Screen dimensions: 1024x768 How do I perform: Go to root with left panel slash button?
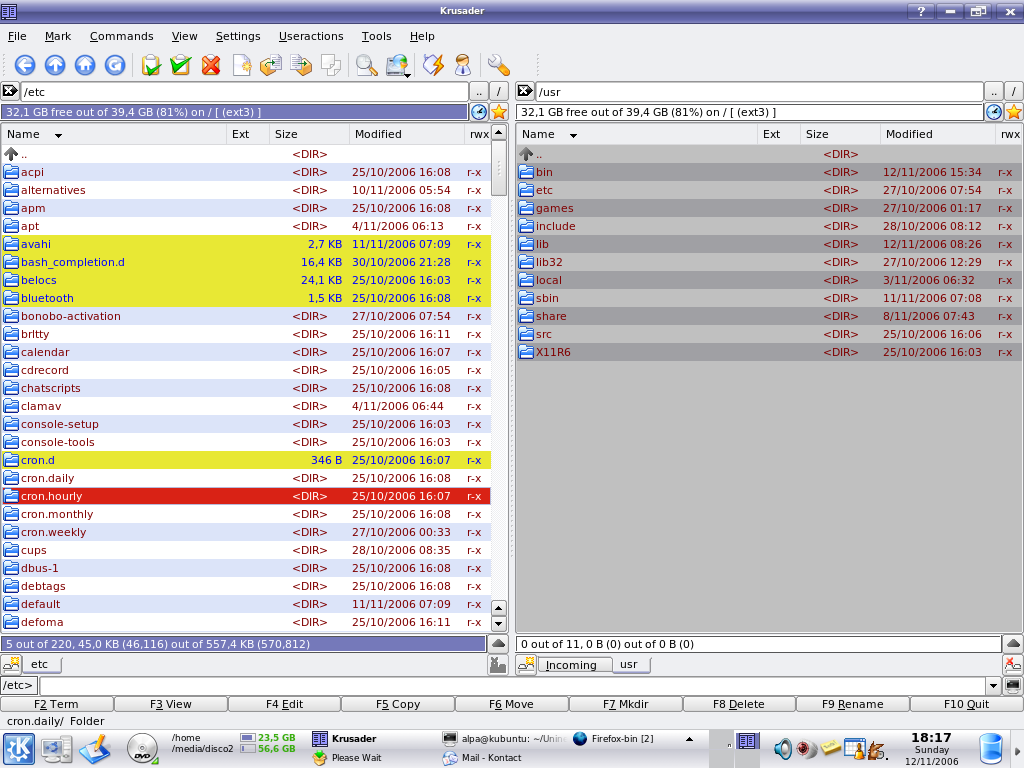click(x=499, y=91)
